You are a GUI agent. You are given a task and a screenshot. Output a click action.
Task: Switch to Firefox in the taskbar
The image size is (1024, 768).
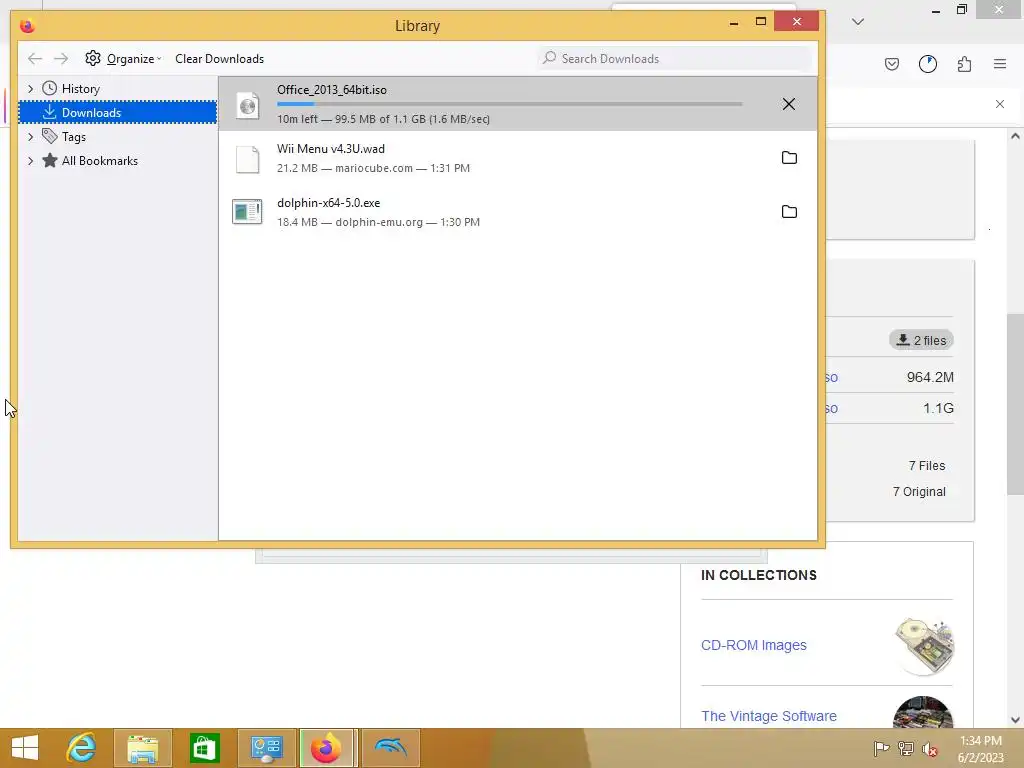coord(327,748)
